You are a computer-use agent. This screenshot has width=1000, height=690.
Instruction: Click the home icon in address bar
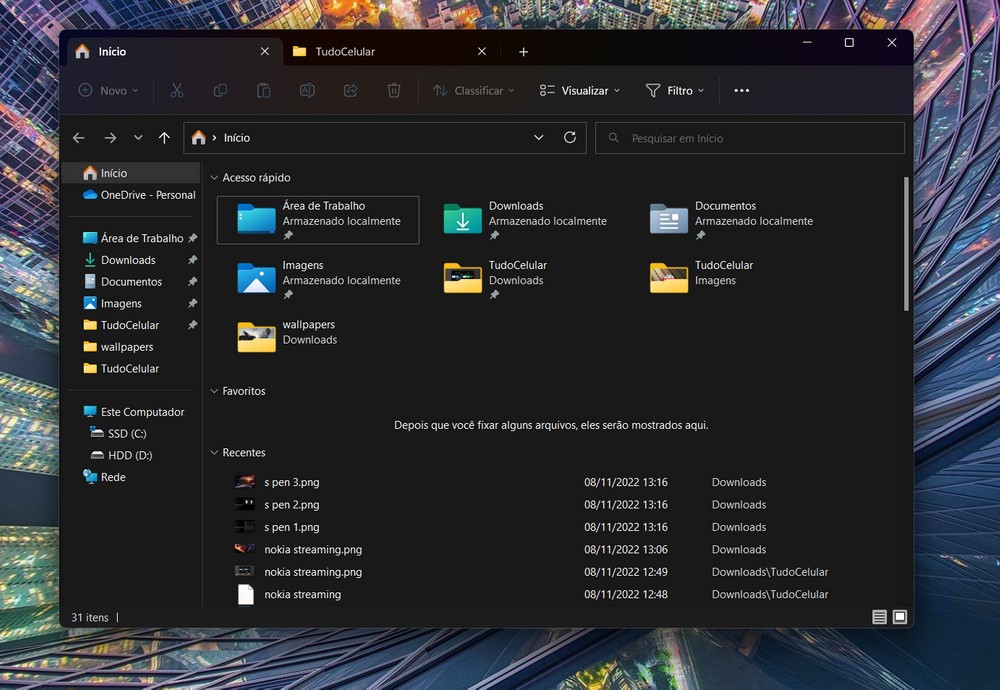[x=198, y=138]
